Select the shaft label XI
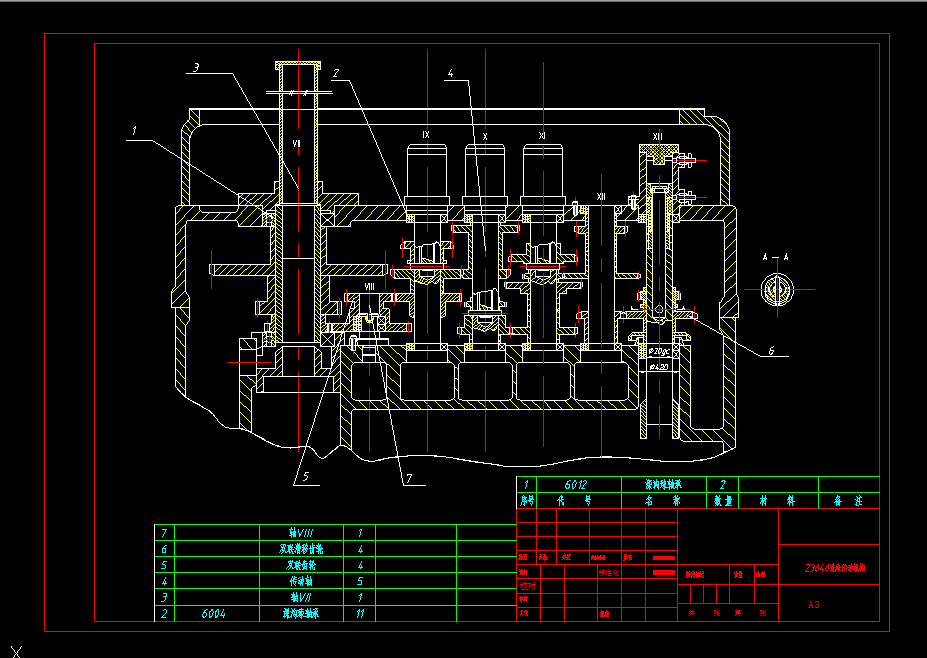The image size is (927, 658). click(542, 136)
